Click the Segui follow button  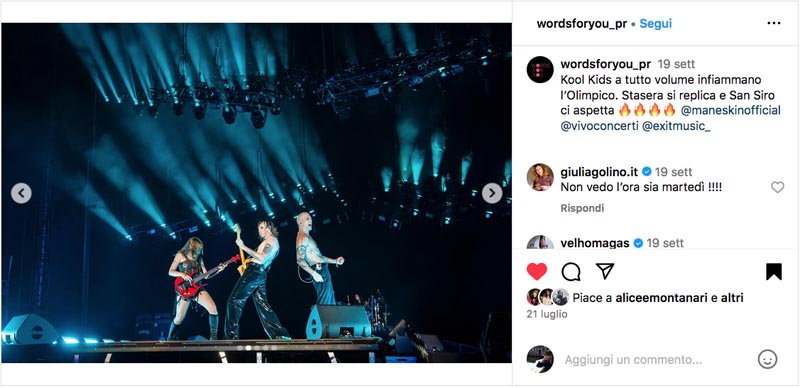coord(656,23)
